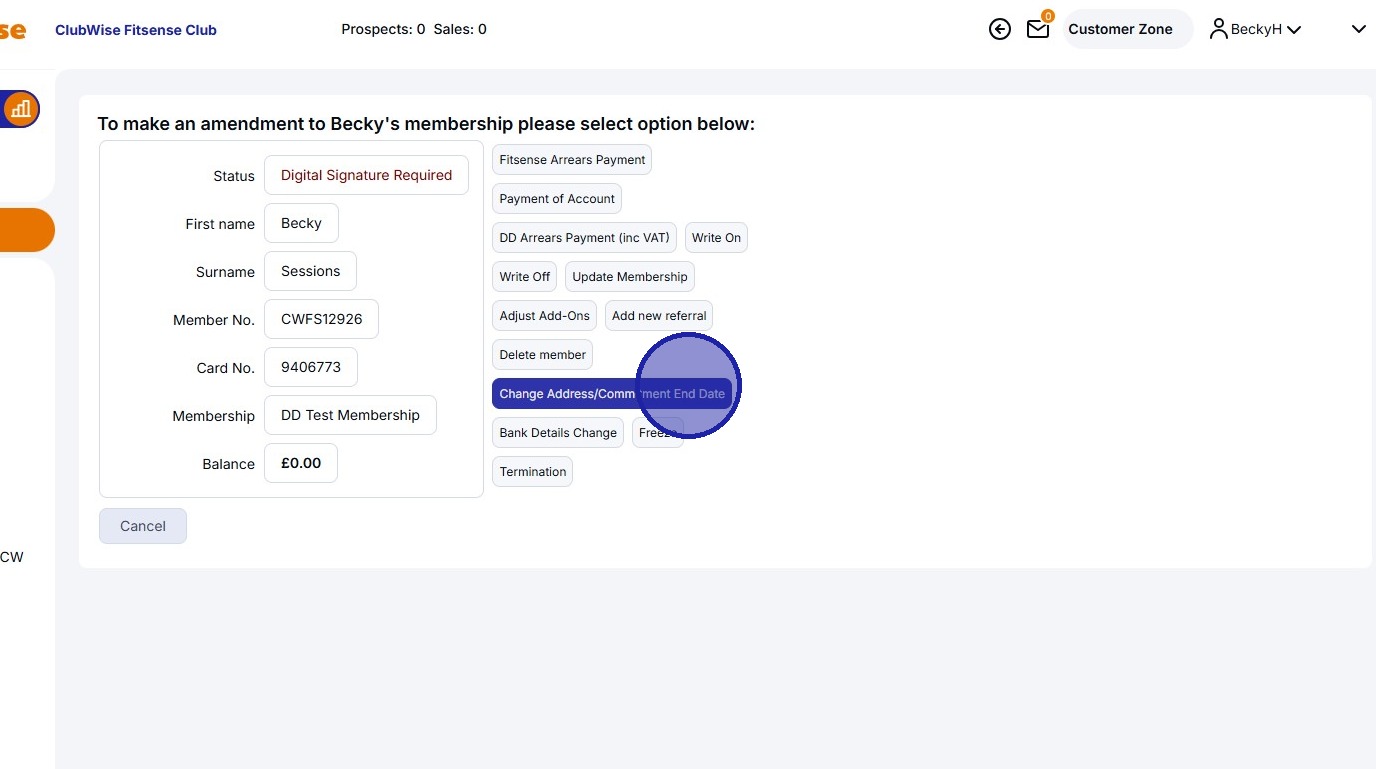Select Adjust Add-Ons
The height and width of the screenshot is (769, 1376).
point(544,315)
